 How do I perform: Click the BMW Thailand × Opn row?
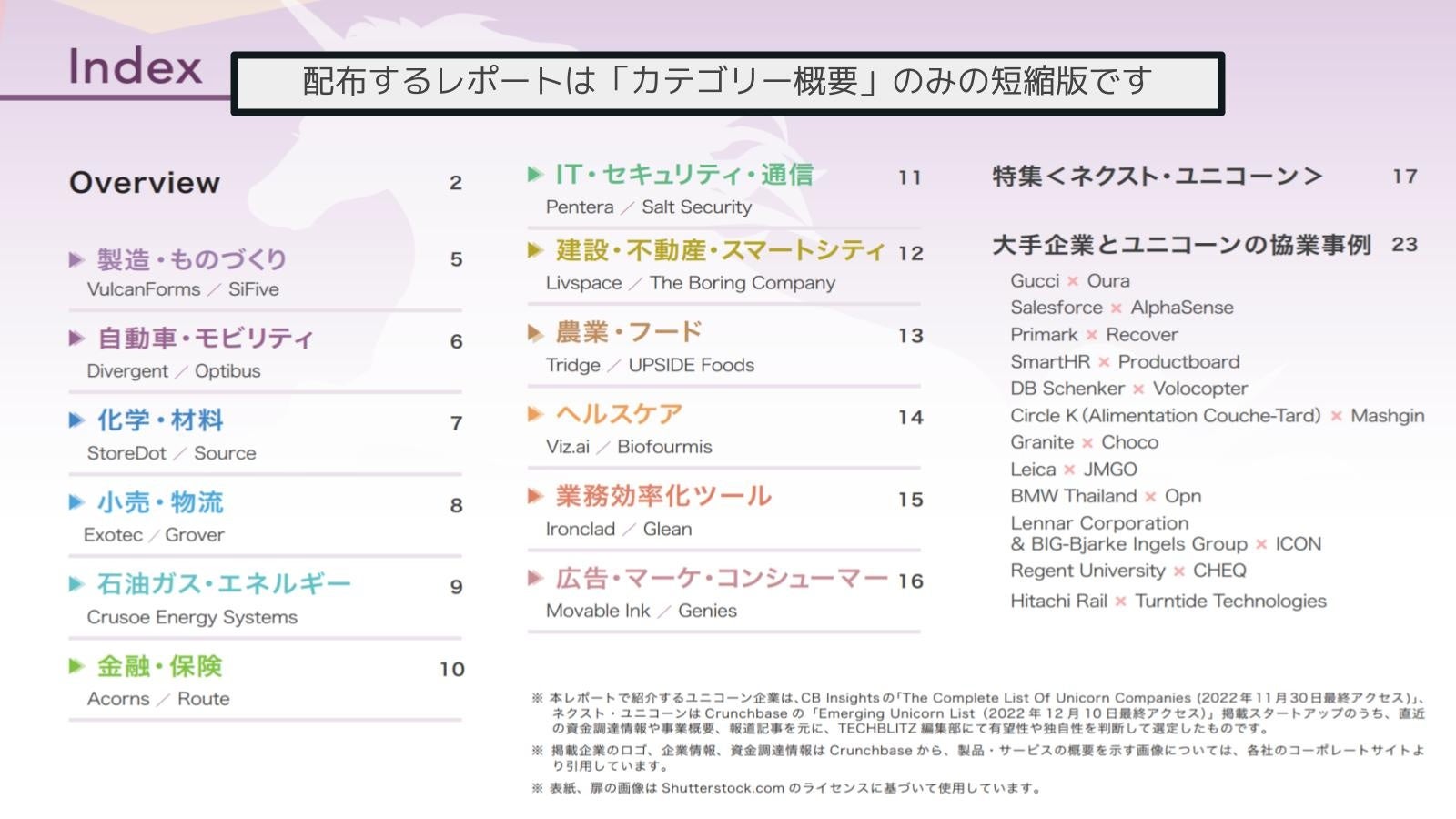tap(1106, 496)
